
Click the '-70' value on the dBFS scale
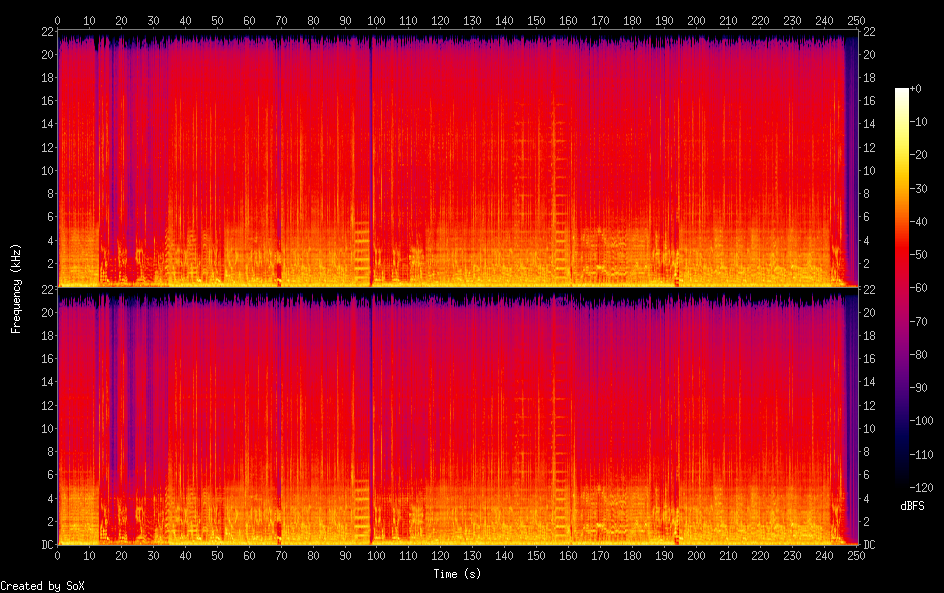[x=918, y=321]
